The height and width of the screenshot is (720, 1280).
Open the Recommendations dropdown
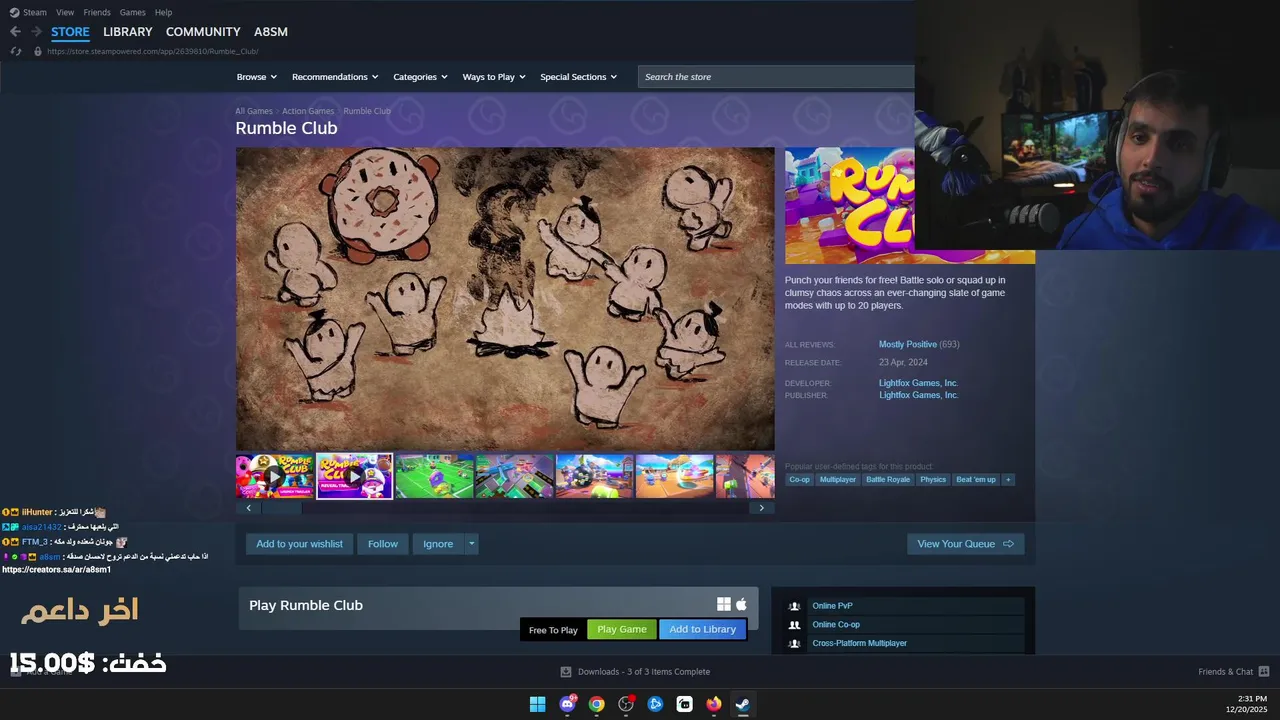335,77
